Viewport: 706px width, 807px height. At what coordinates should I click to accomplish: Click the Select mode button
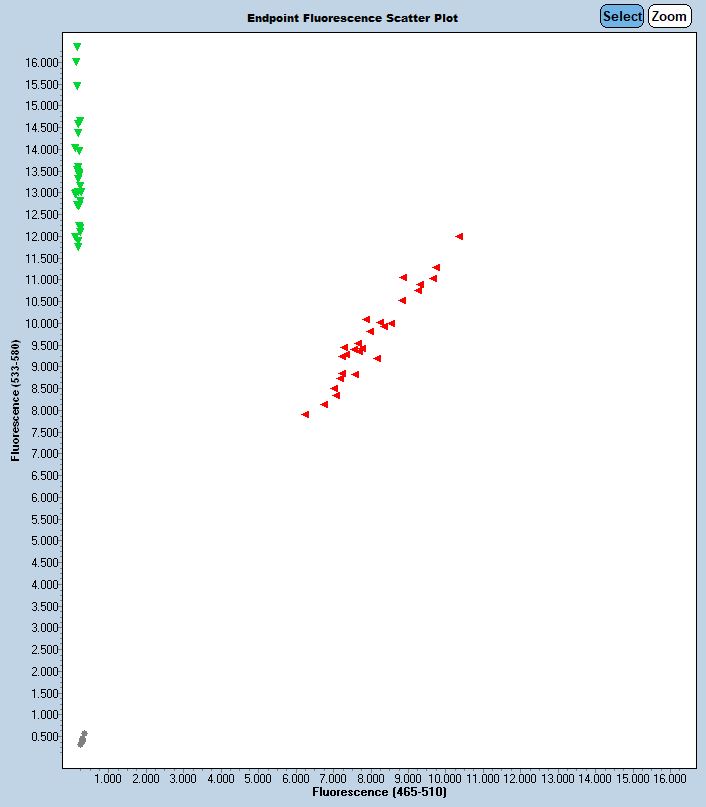pyautogui.click(x=621, y=16)
